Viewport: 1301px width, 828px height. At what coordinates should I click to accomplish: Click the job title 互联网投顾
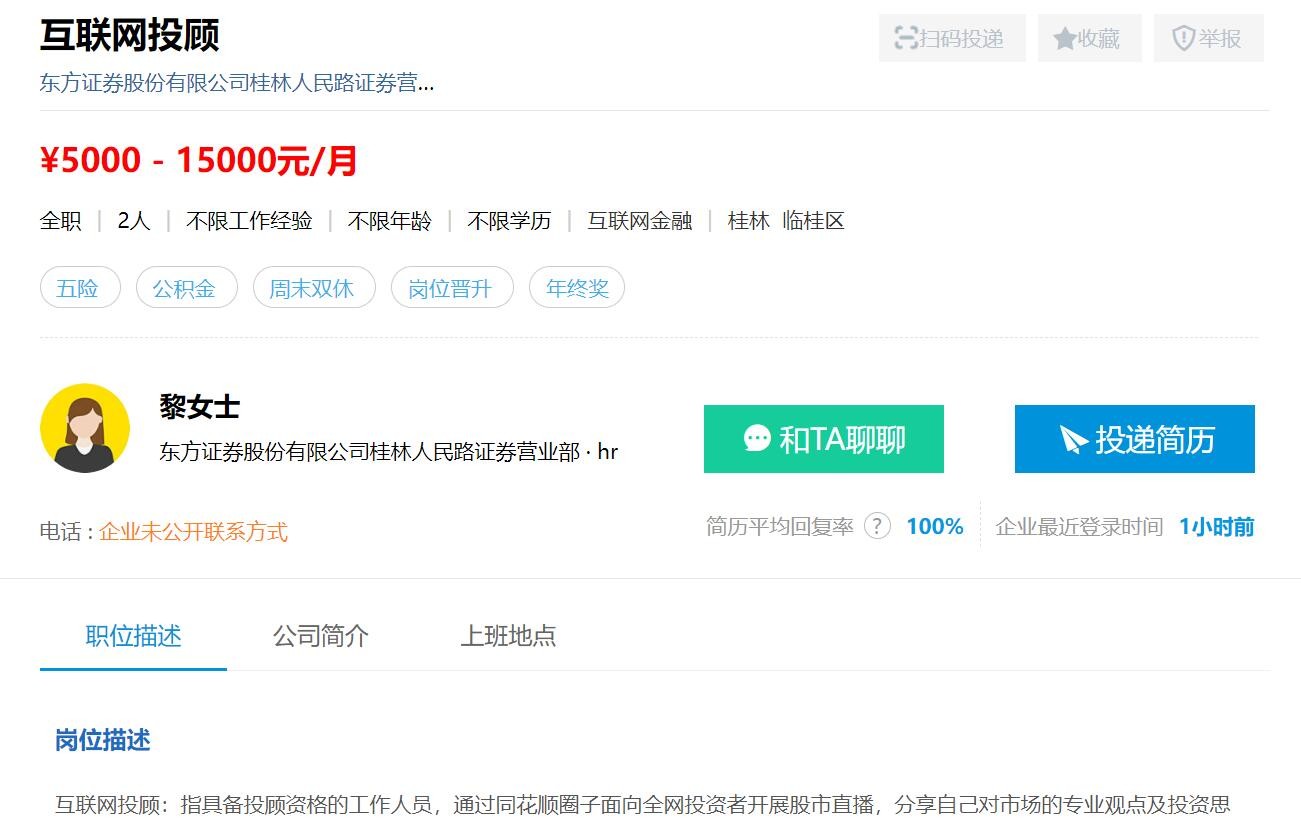coord(130,35)
